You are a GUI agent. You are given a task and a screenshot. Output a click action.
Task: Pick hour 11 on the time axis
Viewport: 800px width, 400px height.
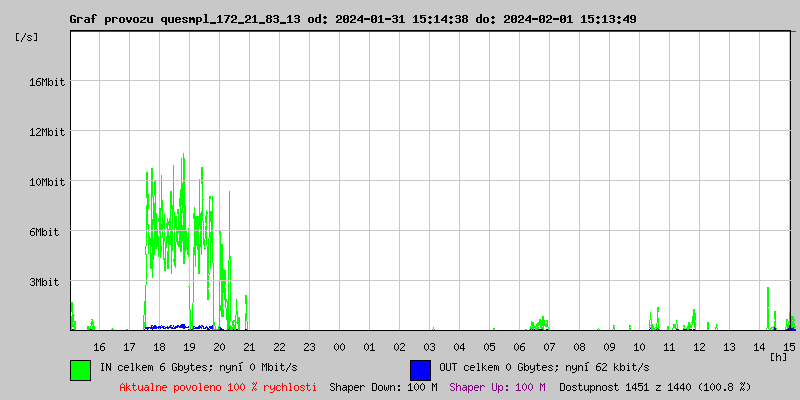point(669,346)
